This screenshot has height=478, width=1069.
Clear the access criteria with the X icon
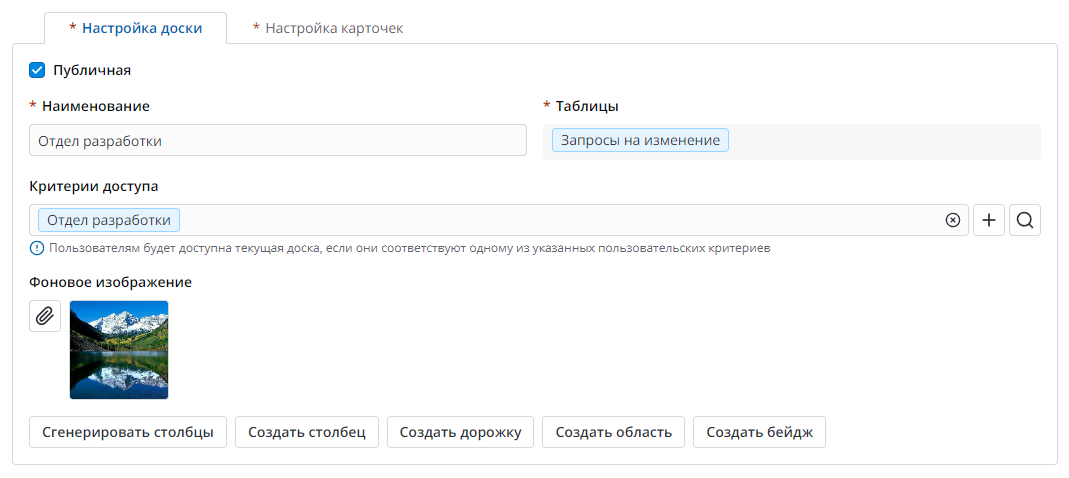tap(952, 220)
